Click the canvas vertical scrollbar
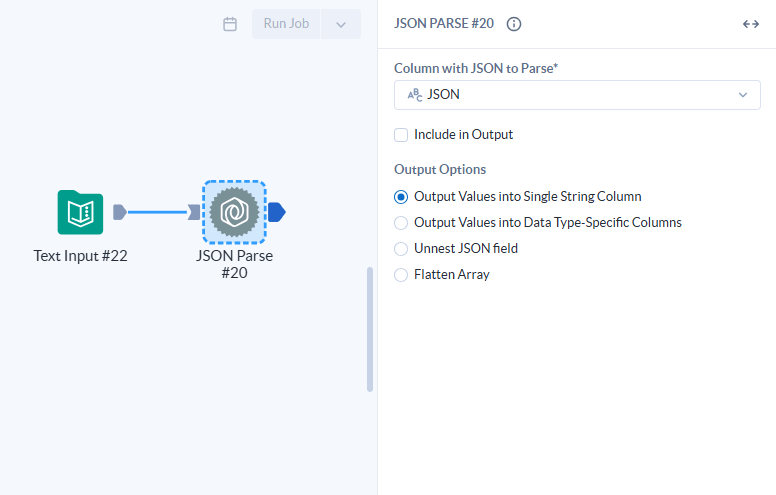The height and width of the screenshot is (495, 776). 370,330
